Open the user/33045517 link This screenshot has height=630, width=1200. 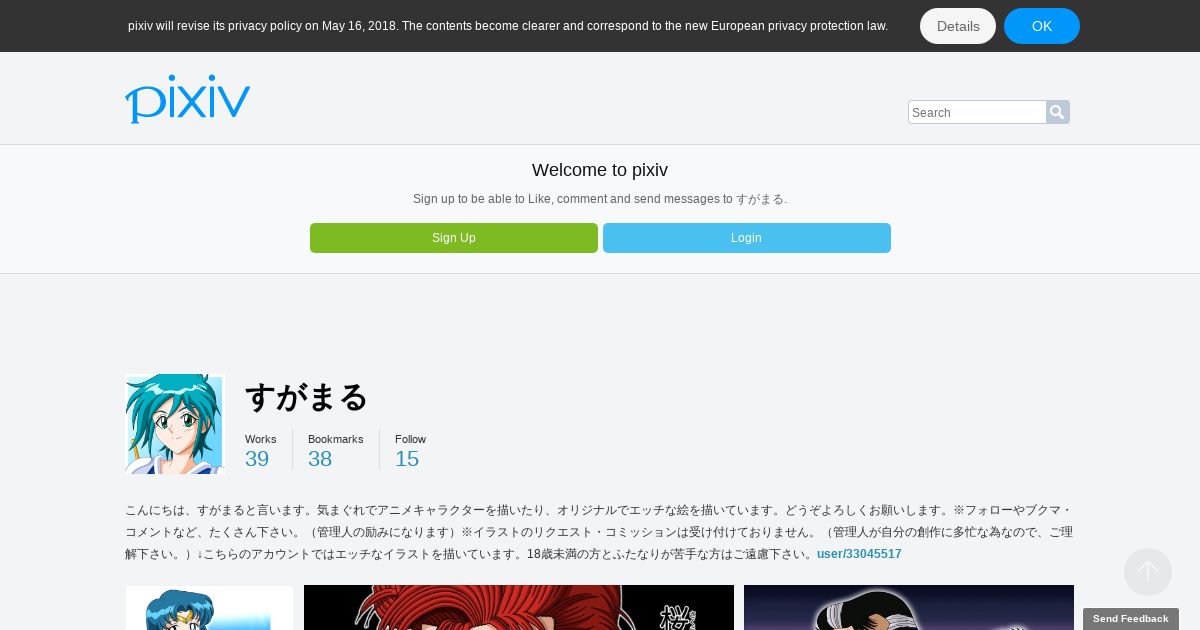pos(859,554)
